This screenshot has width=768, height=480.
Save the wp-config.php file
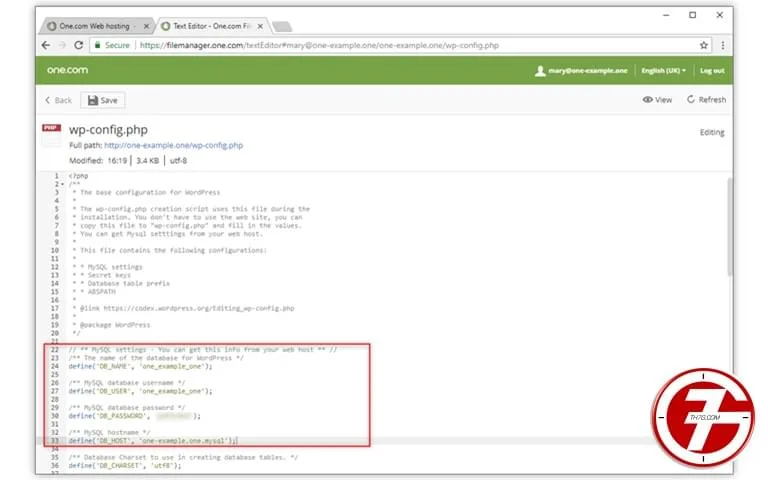[x=102, y=100]
